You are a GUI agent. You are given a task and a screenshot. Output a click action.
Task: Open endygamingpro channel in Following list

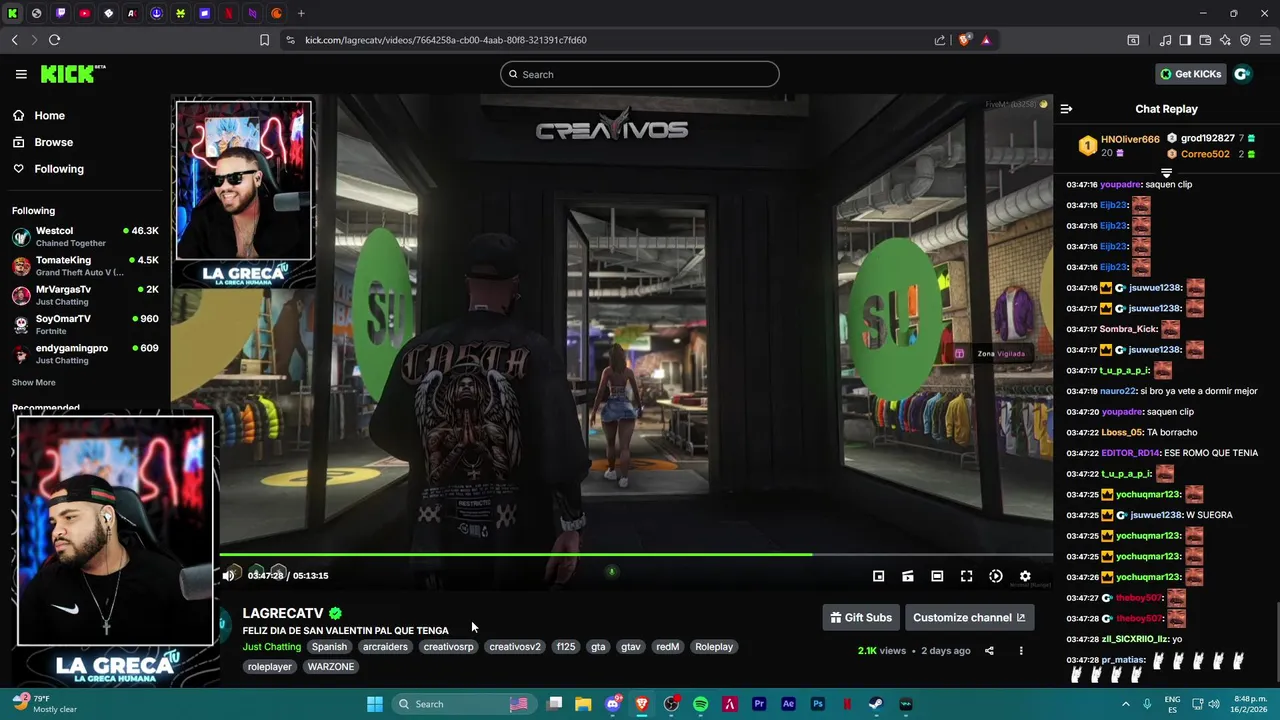[85, 353]
